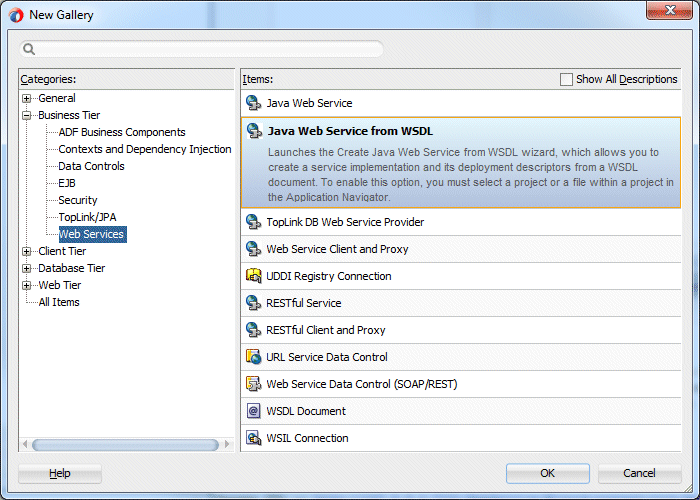Select the WSDL Document item
This screenshot has height=500, width=700.
click(461, 411)
